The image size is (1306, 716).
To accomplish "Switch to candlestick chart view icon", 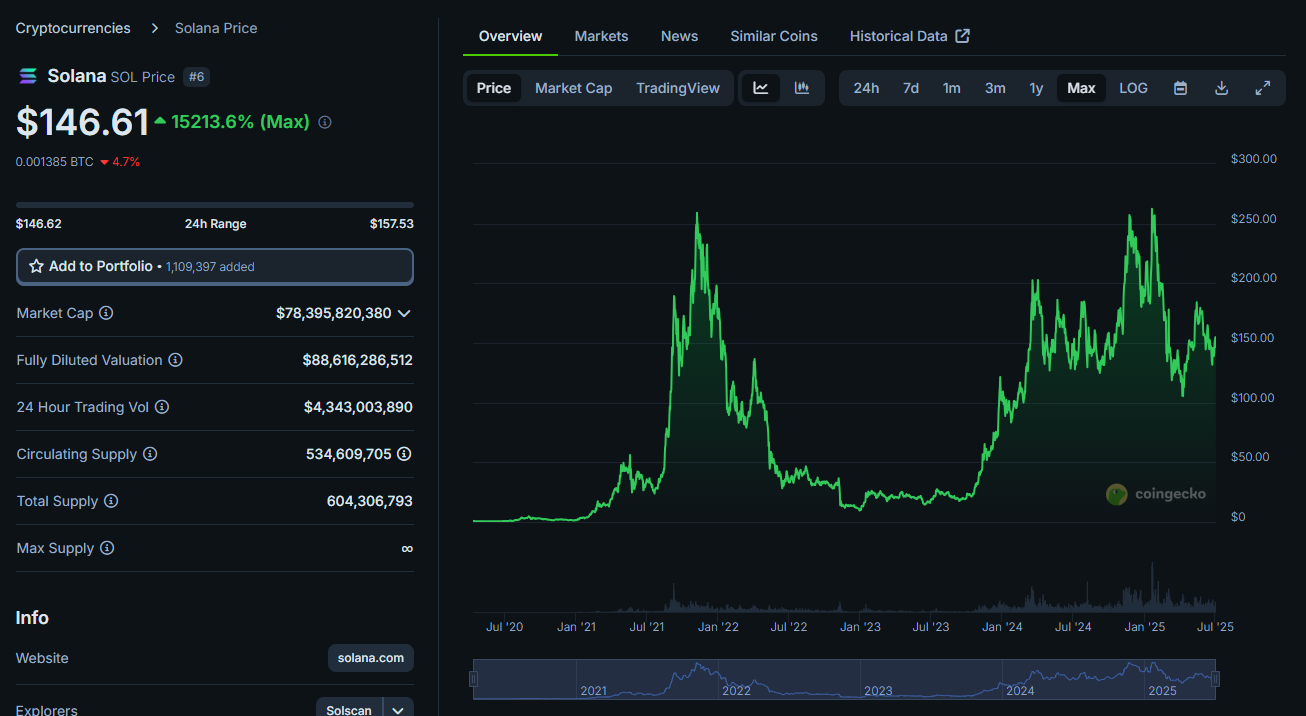I will click(802, 88).
